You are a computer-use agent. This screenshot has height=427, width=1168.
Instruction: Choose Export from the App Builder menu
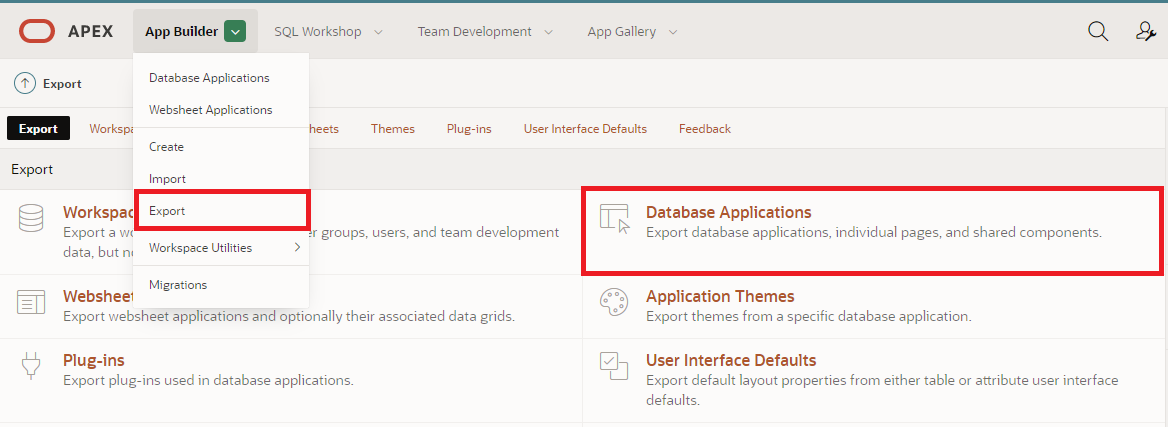point(221,211)
